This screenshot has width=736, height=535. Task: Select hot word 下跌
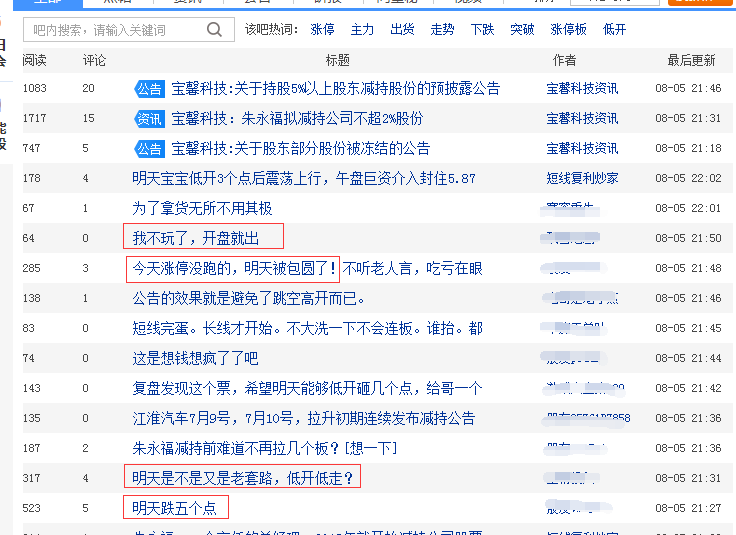[x=483, y=30]
